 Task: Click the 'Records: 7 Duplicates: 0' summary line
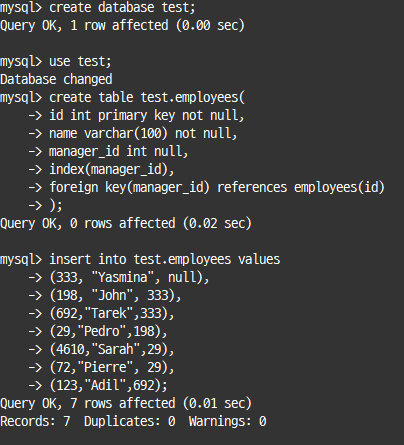(133, 422)
